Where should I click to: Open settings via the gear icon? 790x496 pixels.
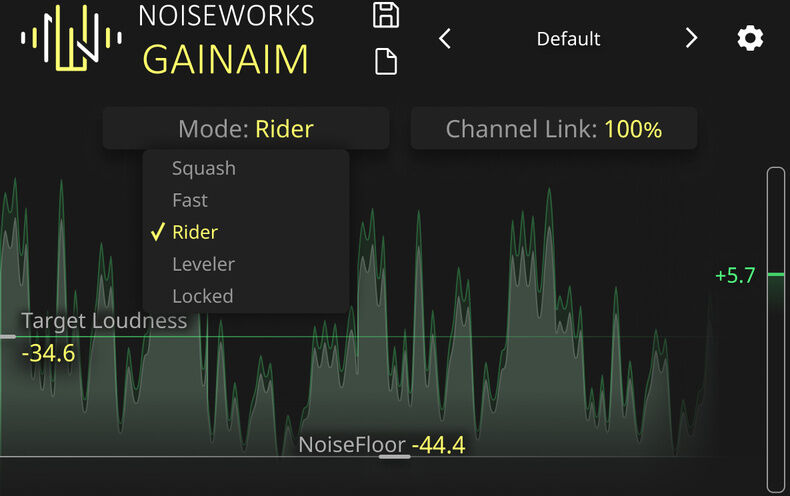(750, 38)
